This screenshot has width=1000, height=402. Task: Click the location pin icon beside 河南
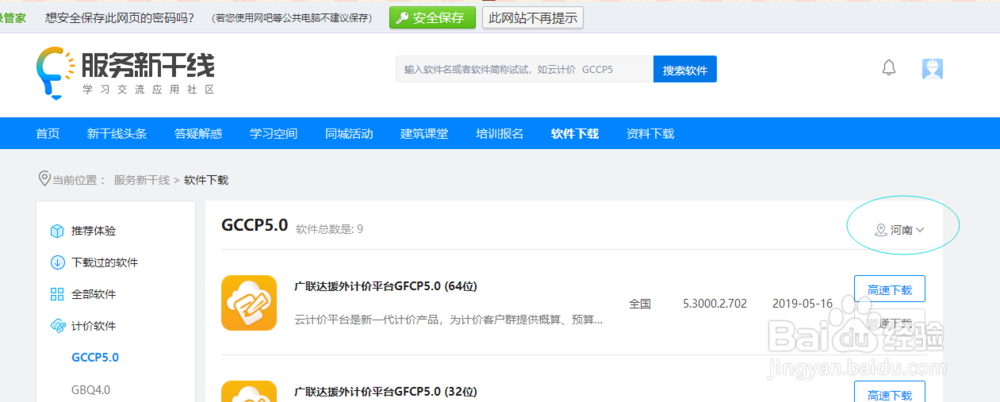pyautogui.click(x=881, y=230)
